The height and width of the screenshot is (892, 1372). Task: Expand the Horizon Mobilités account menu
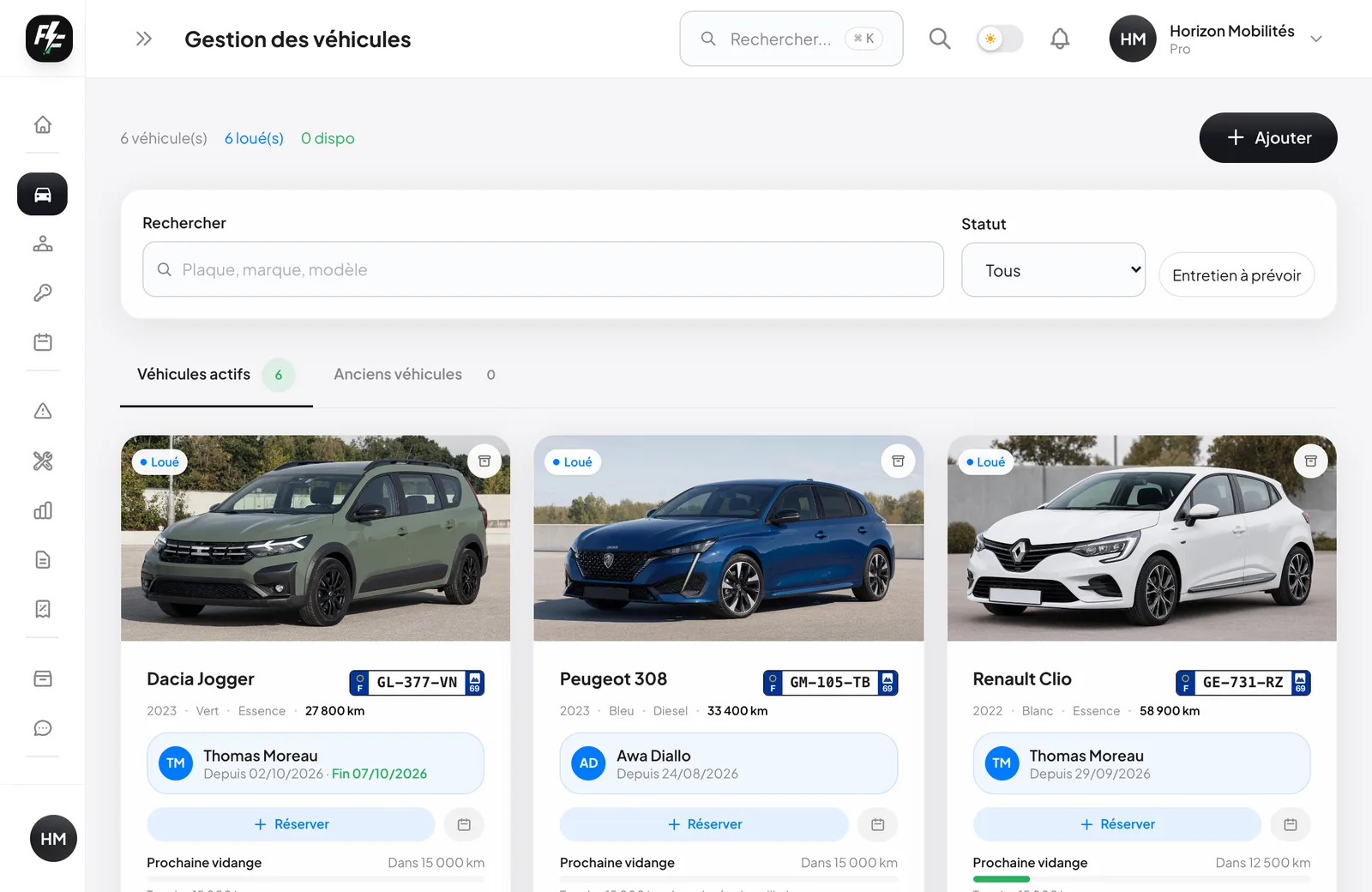[x=1217, y=39]
